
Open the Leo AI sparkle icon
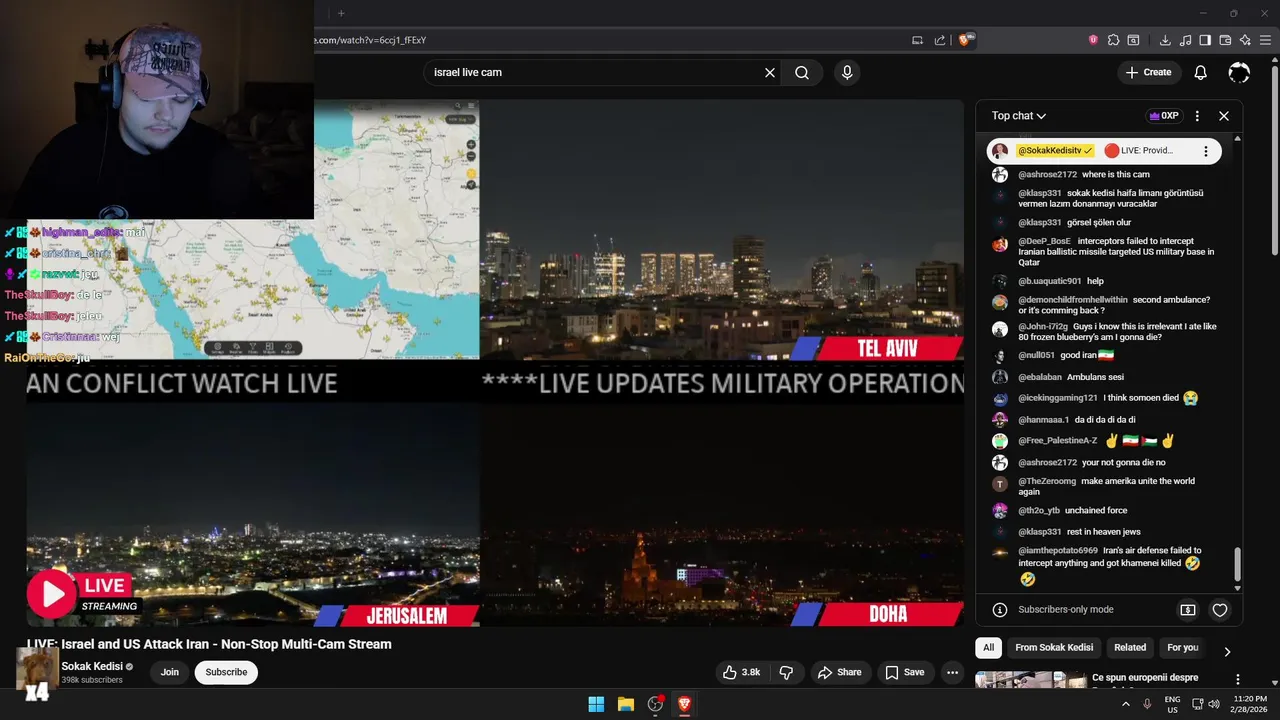(x=1245, y=40)
